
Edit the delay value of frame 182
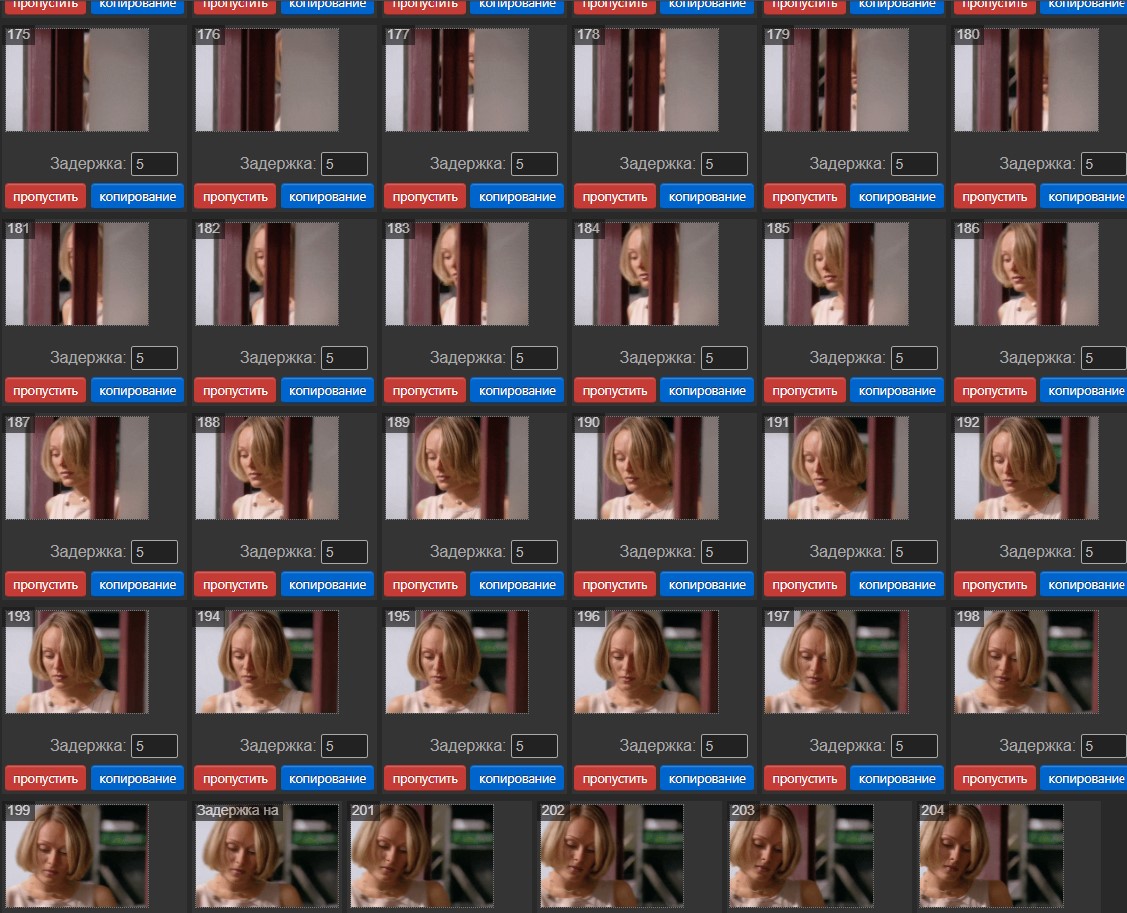coord(344,358)
